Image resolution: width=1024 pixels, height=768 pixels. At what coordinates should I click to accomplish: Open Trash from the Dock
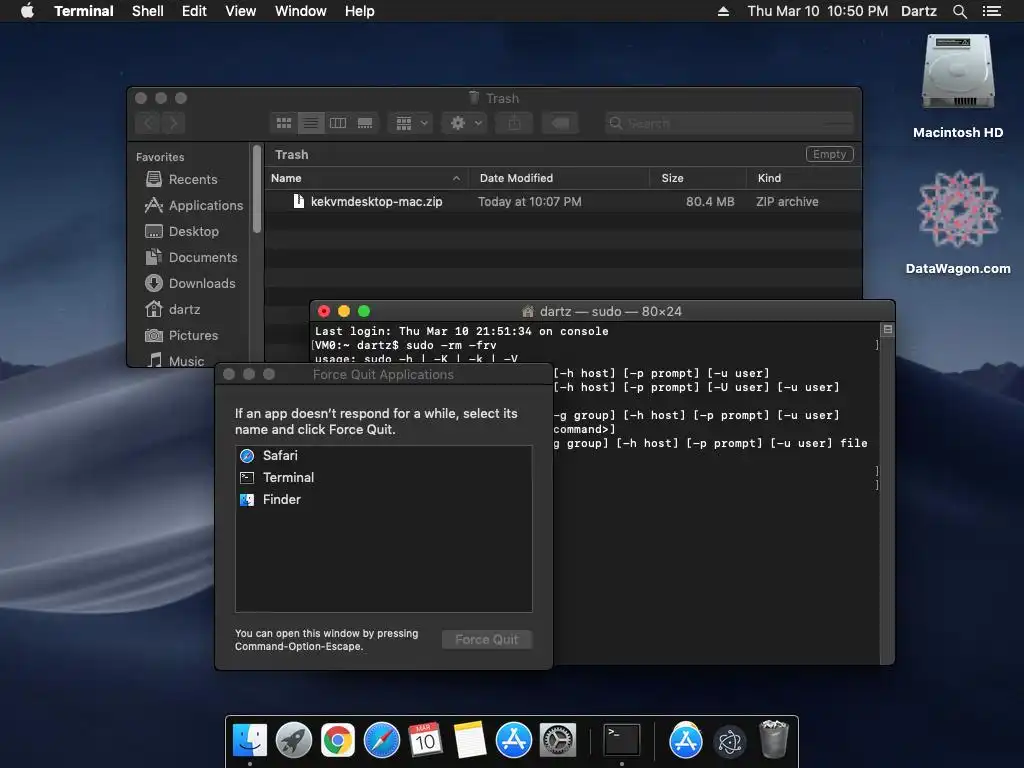774,739
